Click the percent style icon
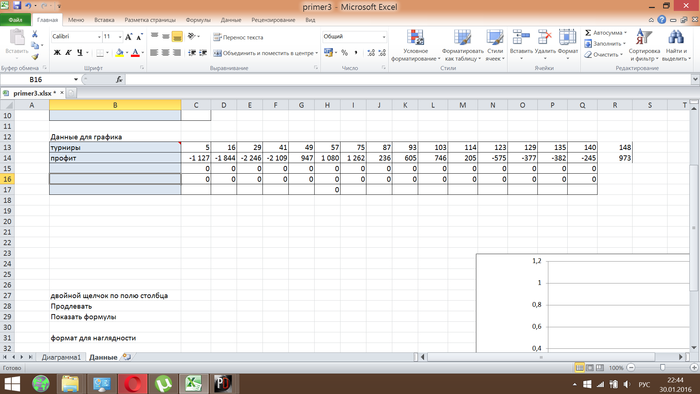 click(x=344, y=53)
